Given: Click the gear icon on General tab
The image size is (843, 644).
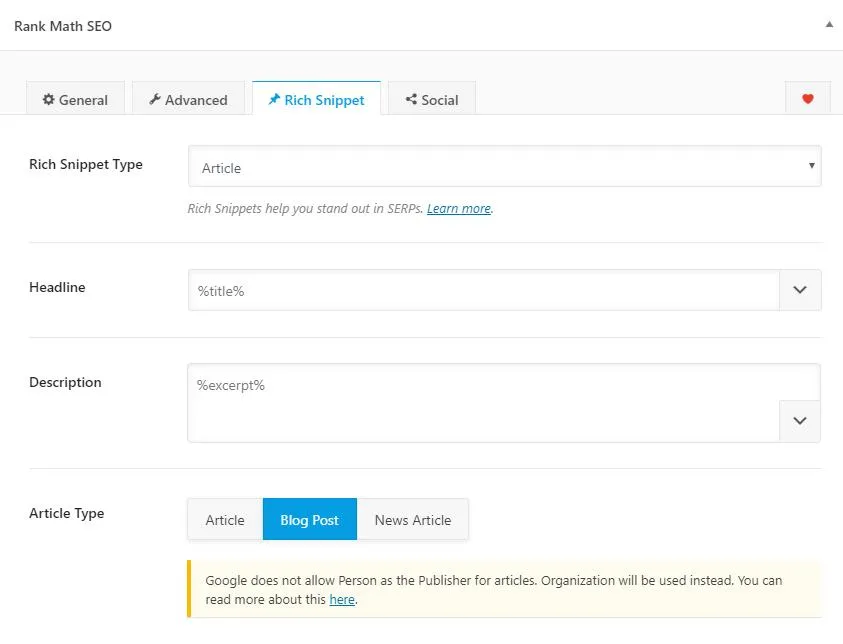Looking at the screenshot, I should [x=48, y=100].
